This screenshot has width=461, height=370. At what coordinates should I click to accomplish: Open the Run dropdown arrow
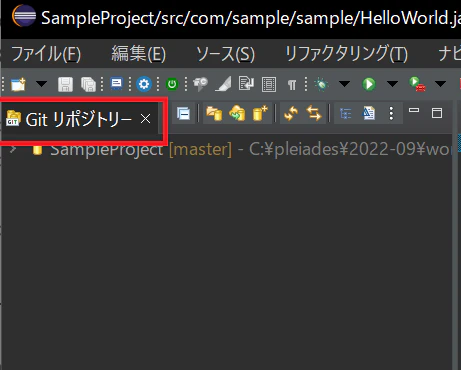click(x=392, y=84)
